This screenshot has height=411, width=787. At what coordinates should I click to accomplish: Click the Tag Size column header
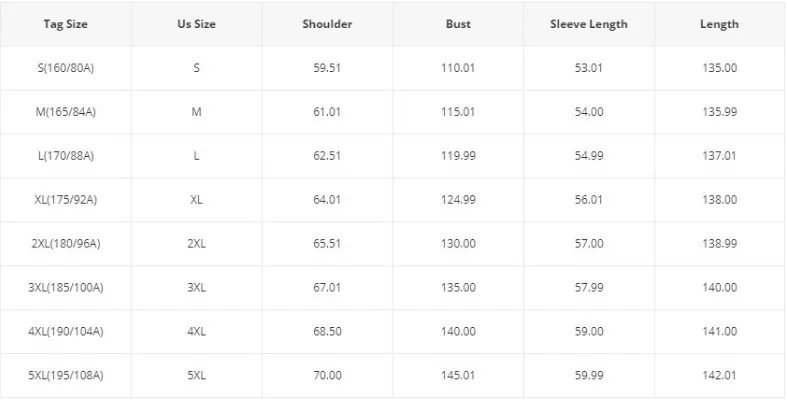click(65, 24)
